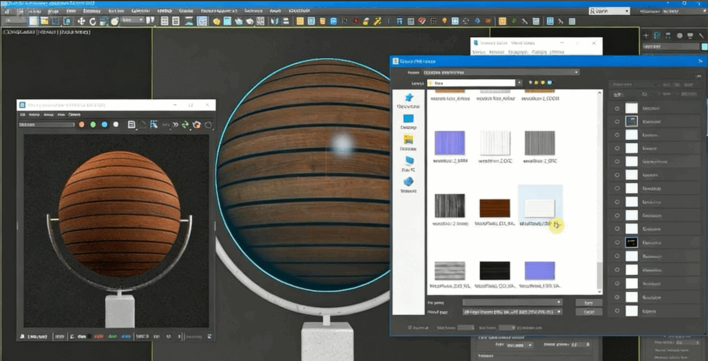Open the Modify tab in command panel
Screen dimensions: 708x361
point(657,35)
